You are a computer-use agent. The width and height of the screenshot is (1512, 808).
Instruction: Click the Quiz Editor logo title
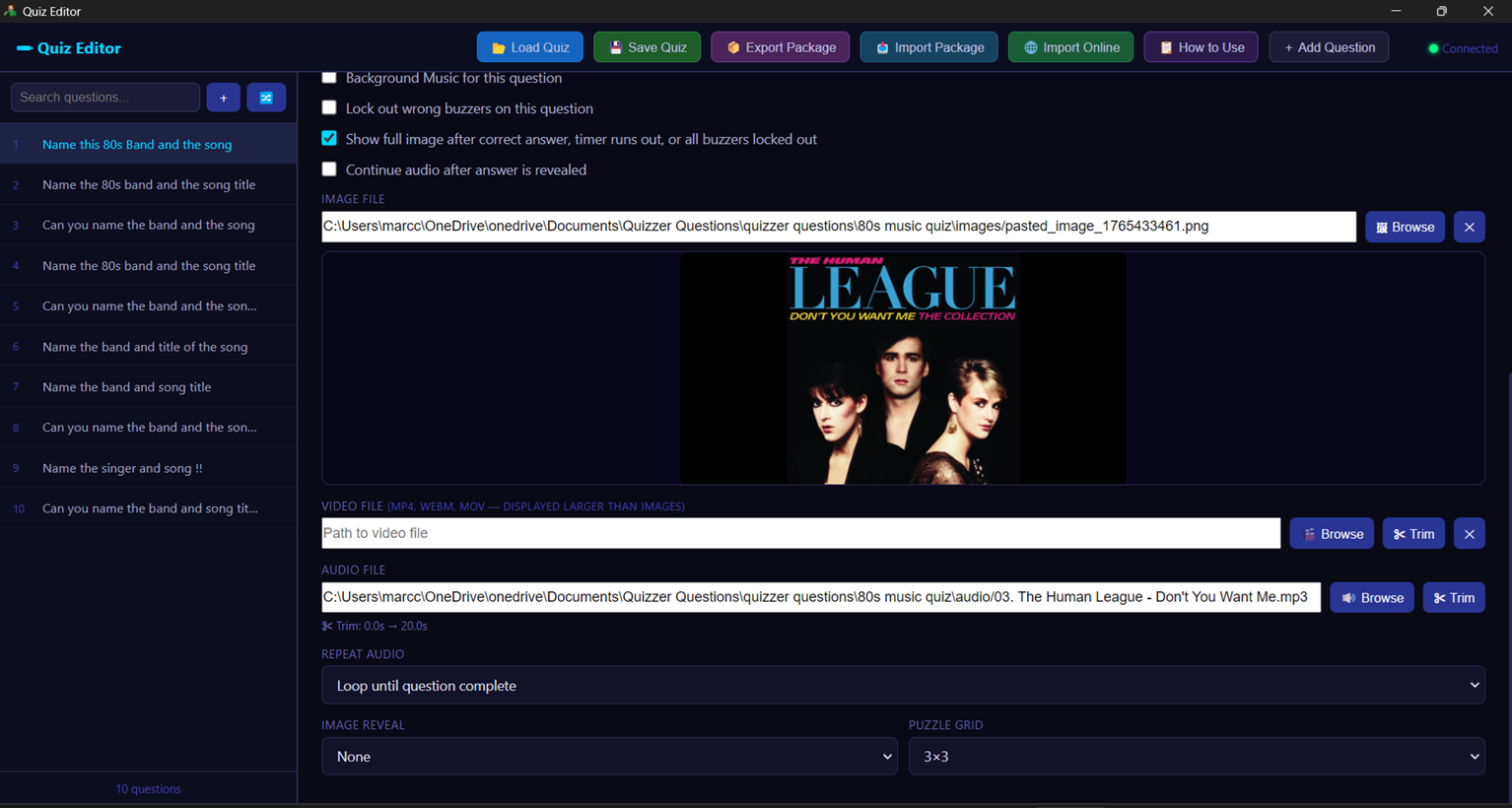pyautogui.click(x=69, y=47)
